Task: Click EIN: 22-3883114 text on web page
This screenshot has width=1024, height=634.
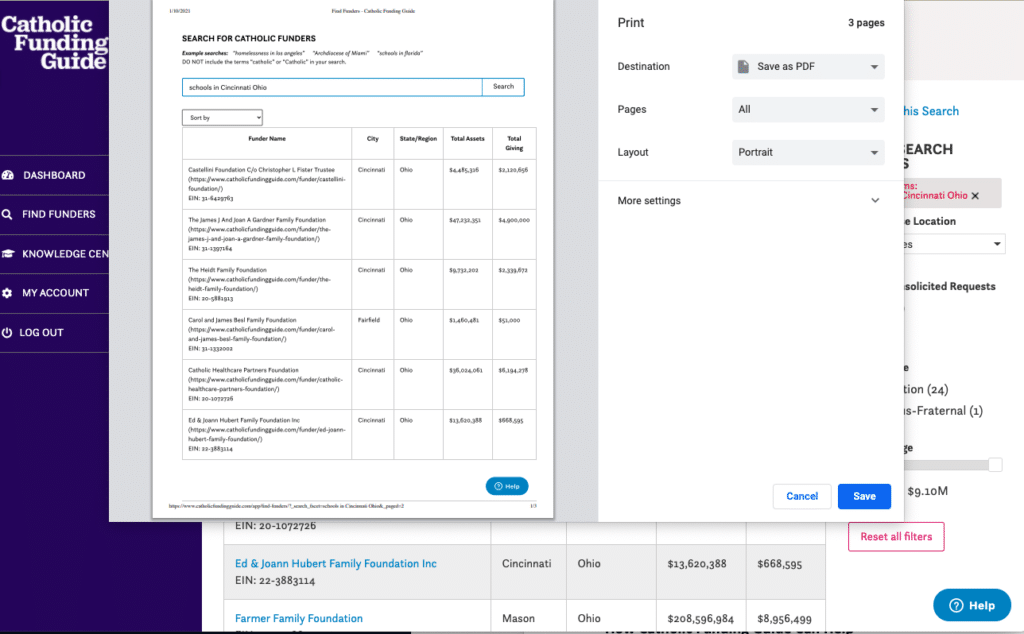Action: click(x=275, y=580)
